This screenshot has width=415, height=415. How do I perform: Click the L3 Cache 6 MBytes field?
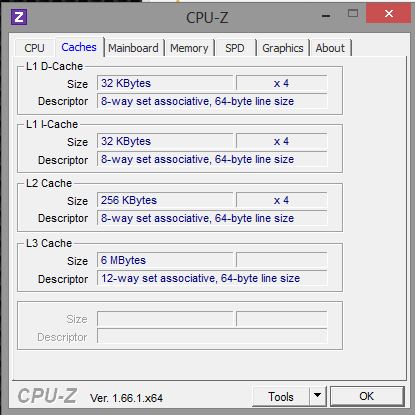point(165,260)
